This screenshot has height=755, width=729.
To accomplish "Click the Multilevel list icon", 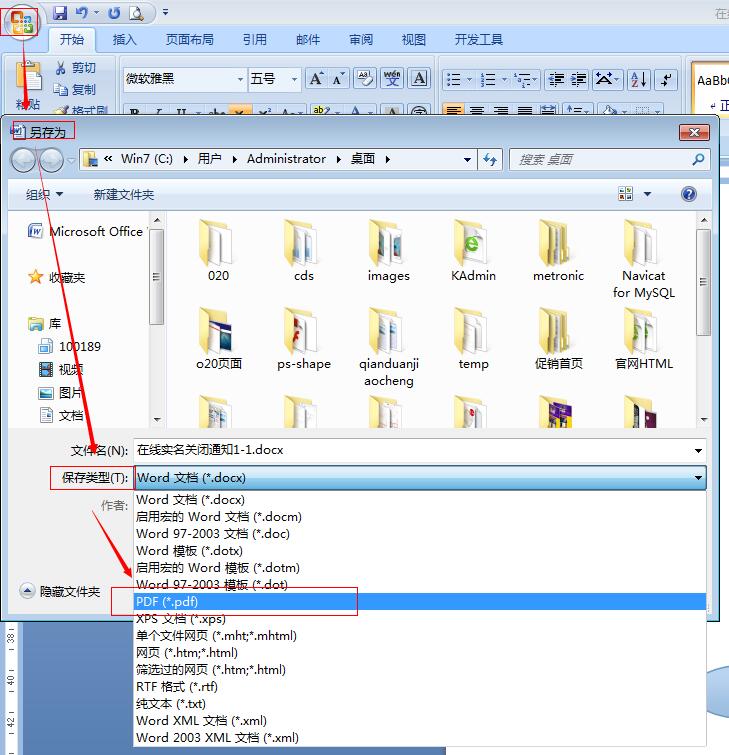I will [523, 79].
